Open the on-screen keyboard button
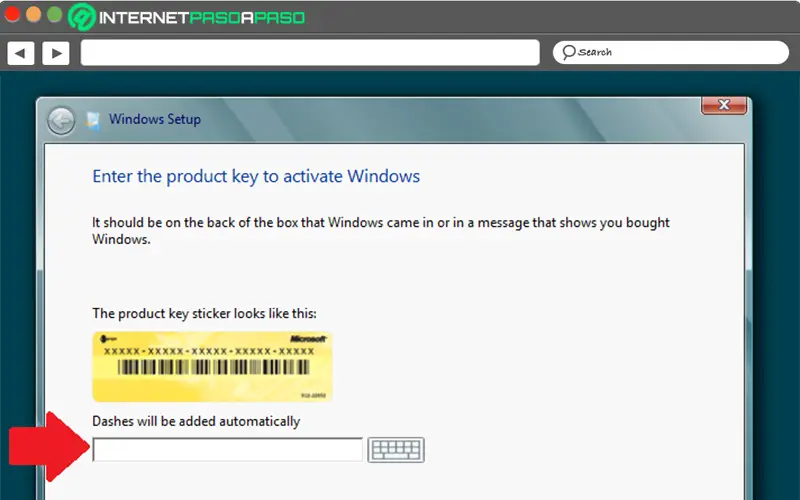Screen dimensions: 800x500 tap(396, 450)
